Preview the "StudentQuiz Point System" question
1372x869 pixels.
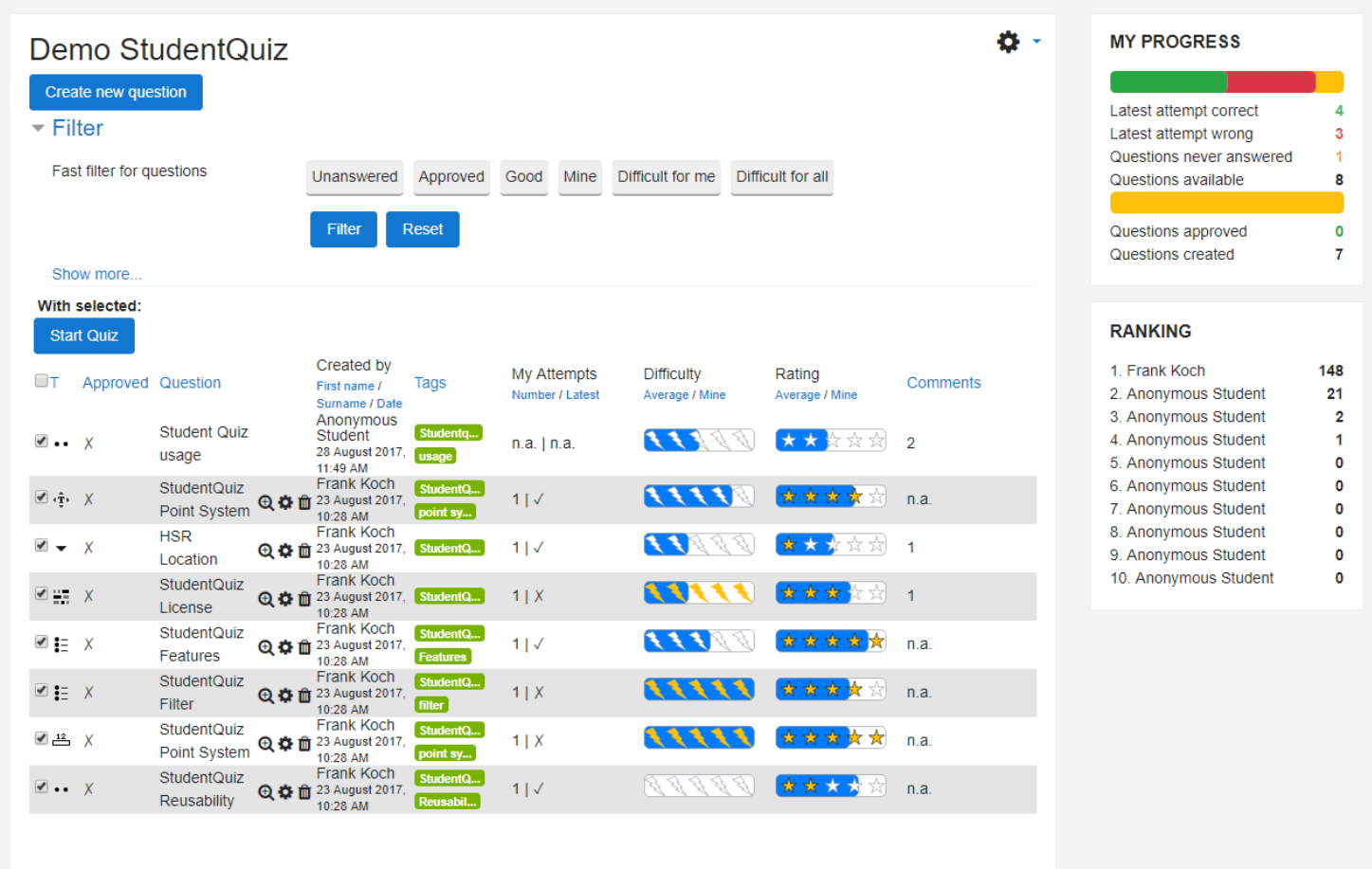[x=266, y=502]
